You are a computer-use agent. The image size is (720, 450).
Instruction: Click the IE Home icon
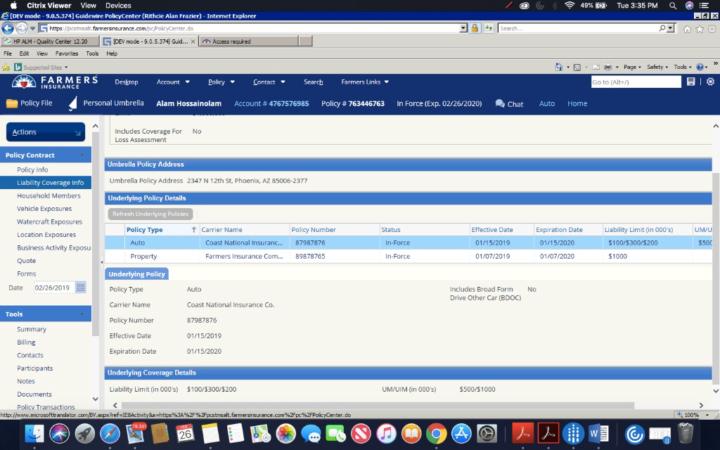click(687, 28)
